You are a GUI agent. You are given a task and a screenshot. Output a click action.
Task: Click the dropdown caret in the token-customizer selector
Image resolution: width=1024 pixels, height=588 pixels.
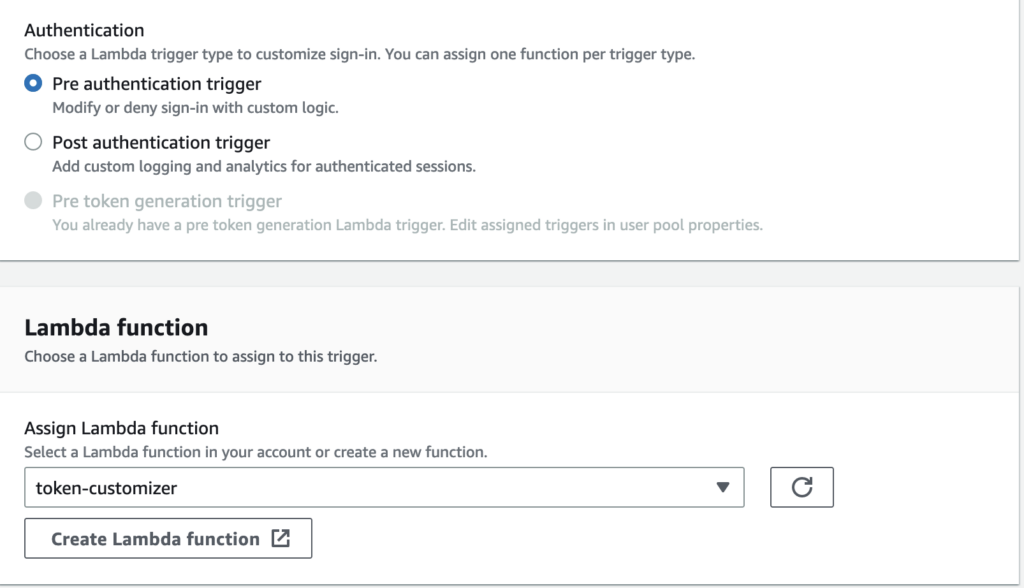tap(724, 487)
